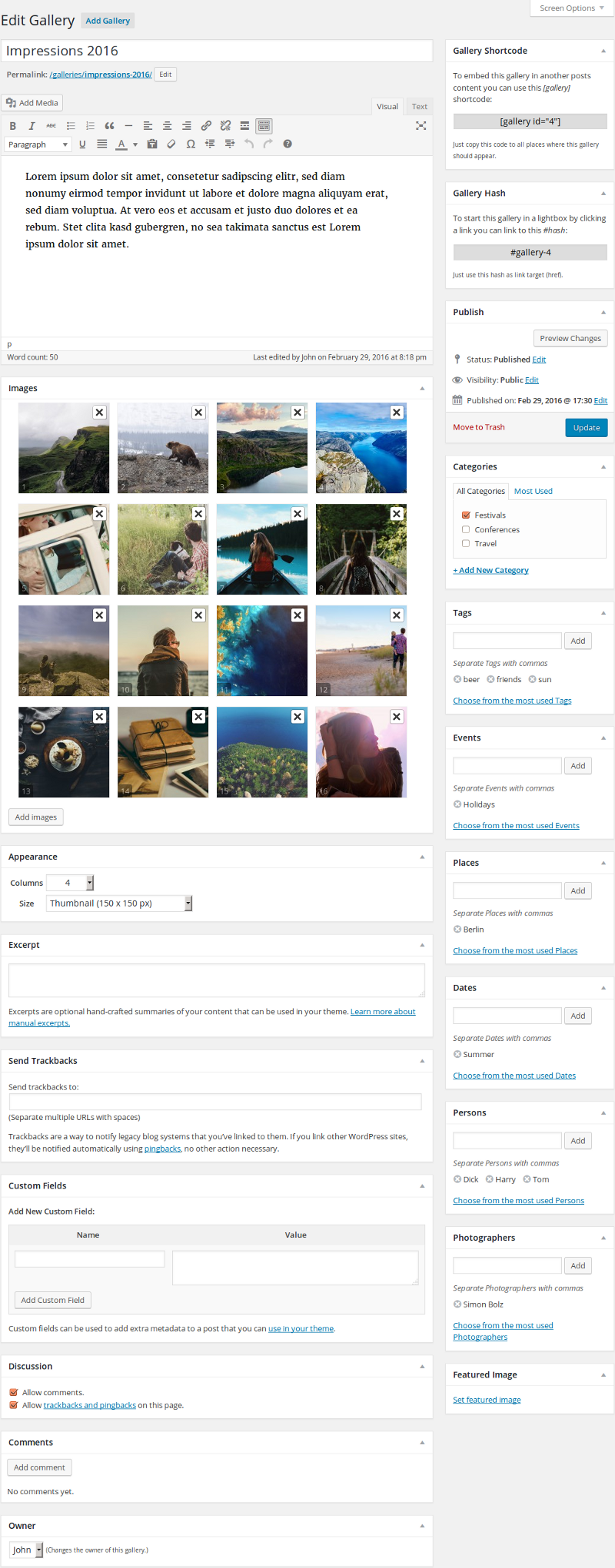The image size is (615, 1568).
Task: Underline the selected text
Action: click(x=82, y=144)
